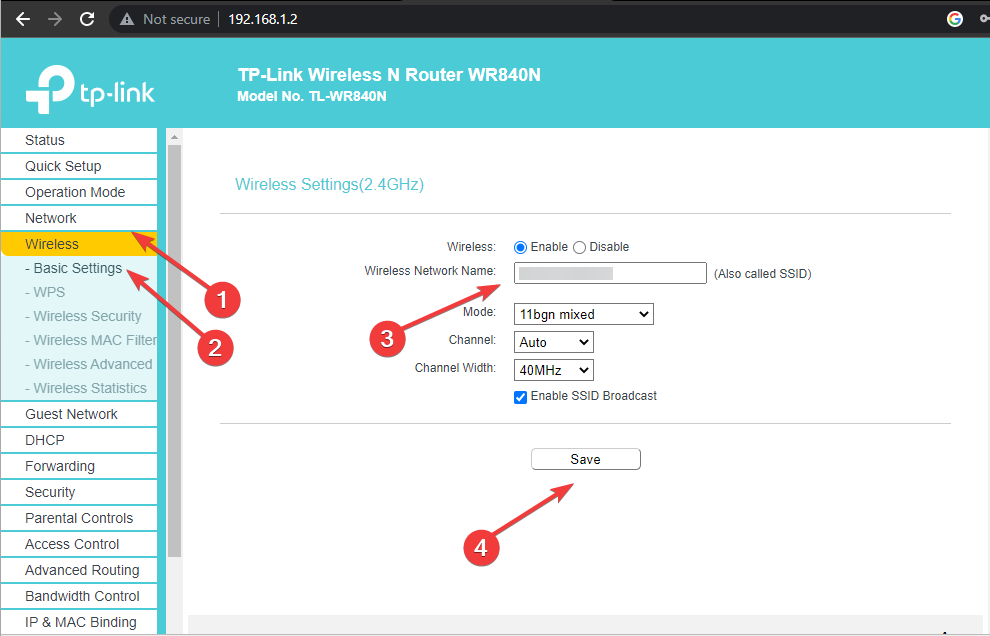Click the Google account icon in address bar

(x=955, y=19)
